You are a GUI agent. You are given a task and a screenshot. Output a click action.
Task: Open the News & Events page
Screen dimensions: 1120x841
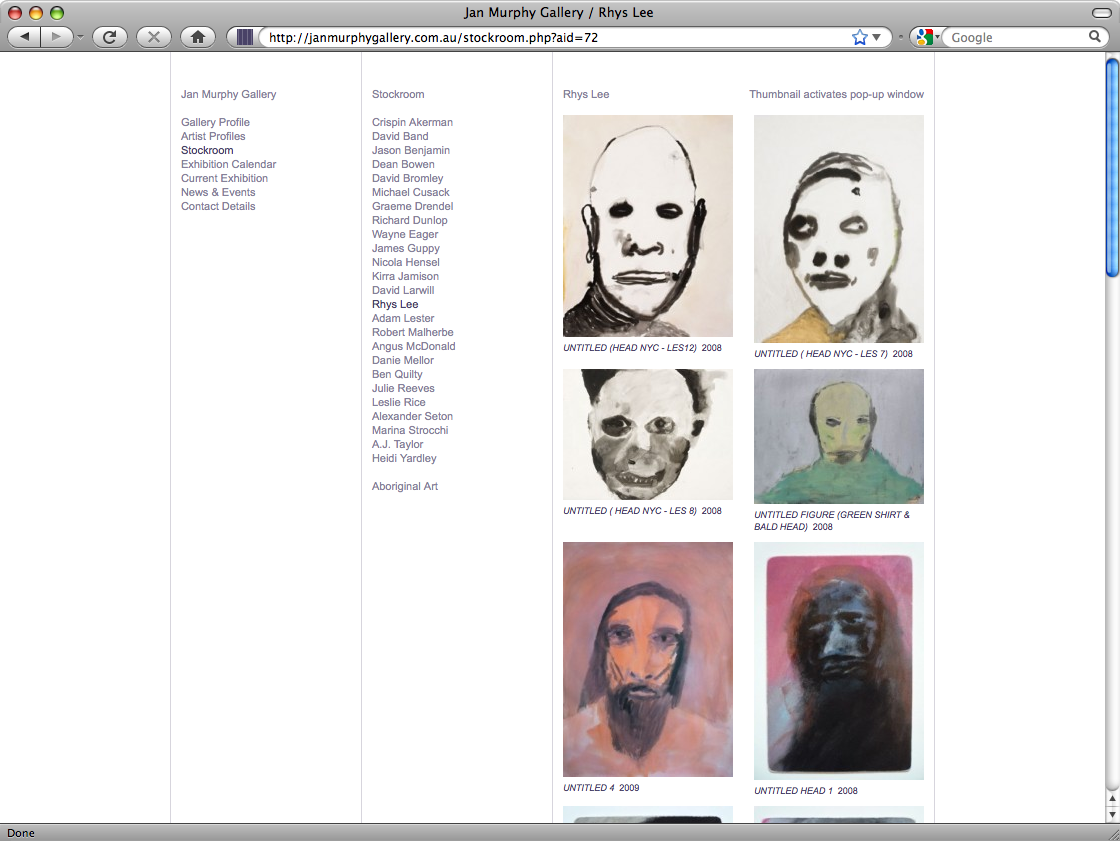tap(218, 192)
